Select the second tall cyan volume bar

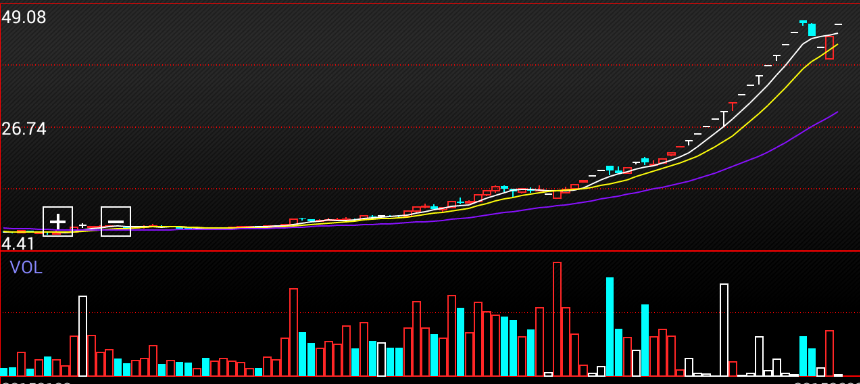pyautogui.click(x=645, y=340)
